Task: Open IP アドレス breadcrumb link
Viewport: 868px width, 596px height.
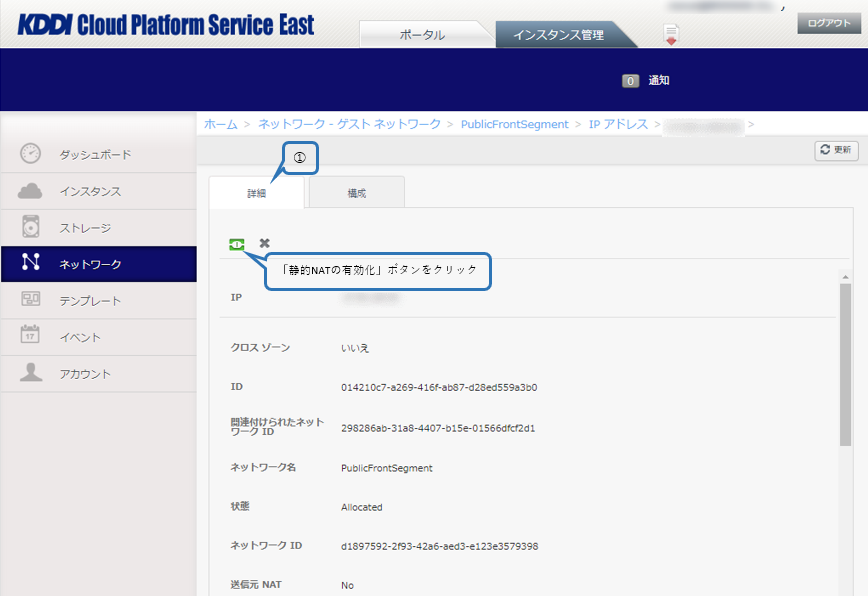Action: [x=618, y=125]
